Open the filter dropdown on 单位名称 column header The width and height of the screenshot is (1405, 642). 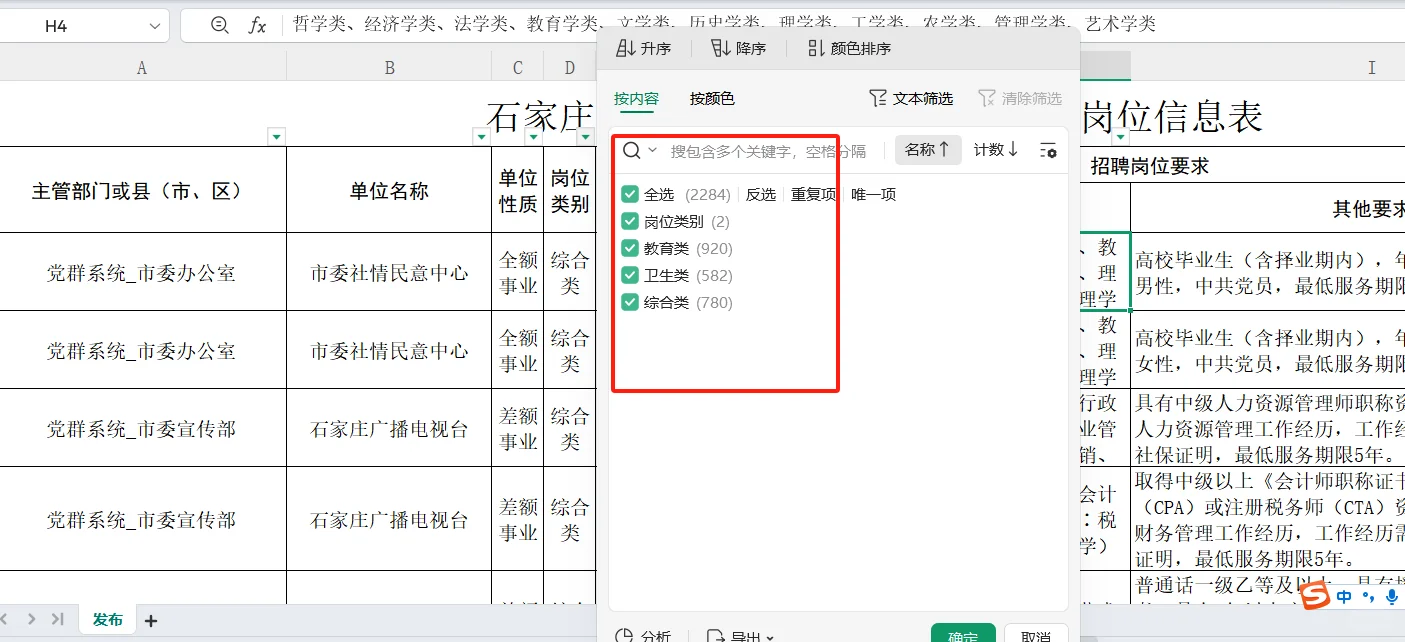click(x=481, y=137)
